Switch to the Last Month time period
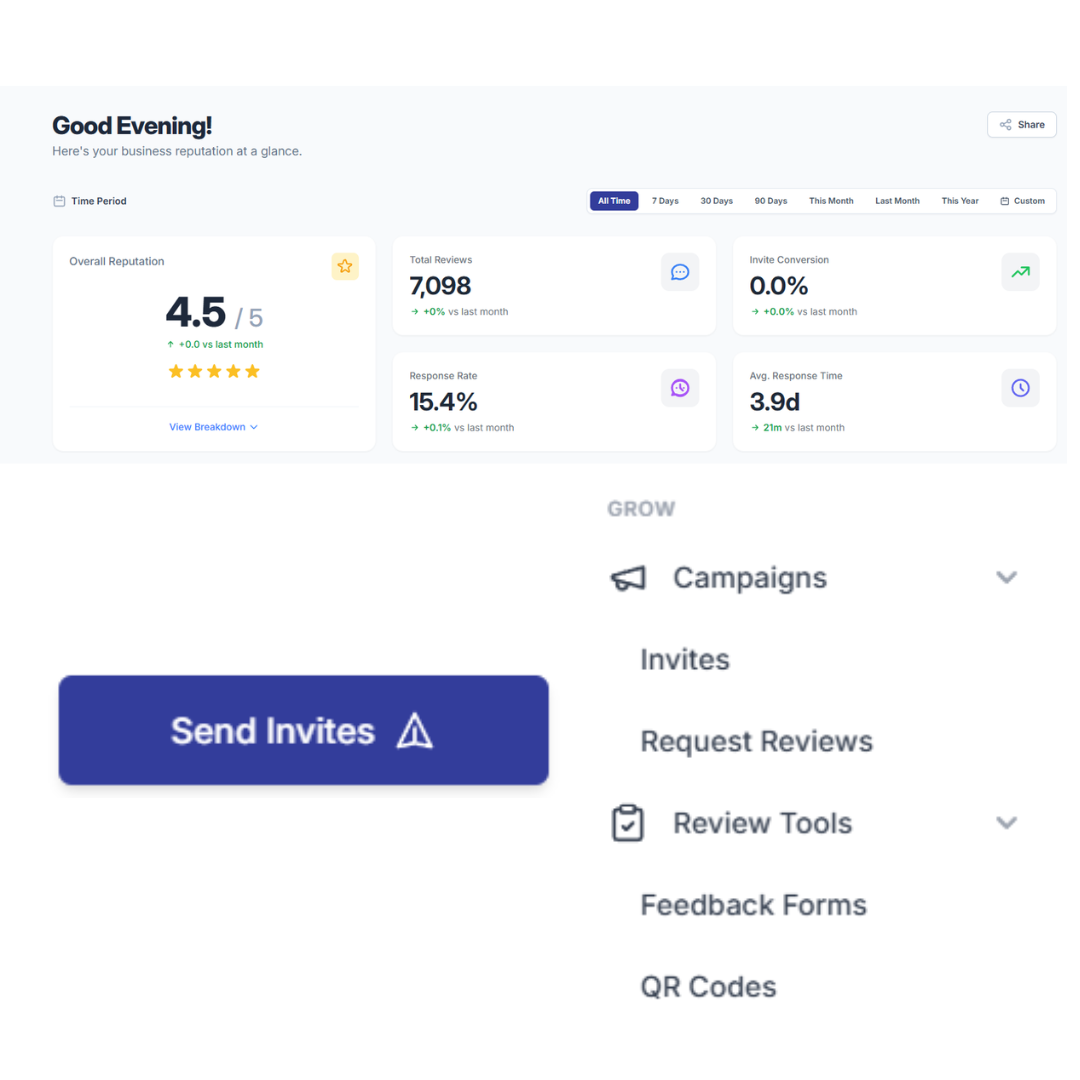The height and width of the screenshot is (1080, 1080). (x=896, y=200)
